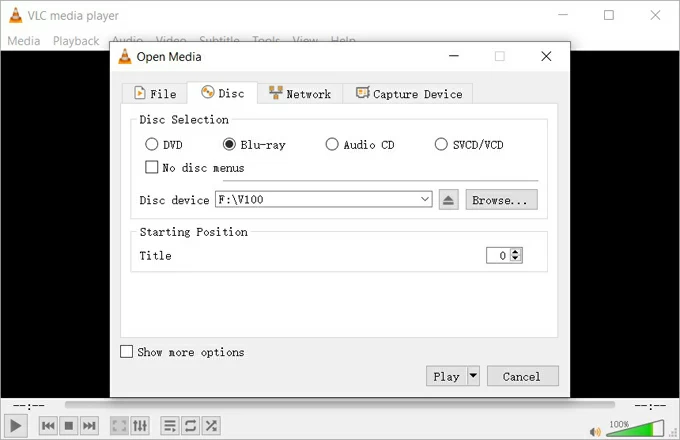Enable shuffle with the random icon
The image size is (680, 440).
[211, 426]
